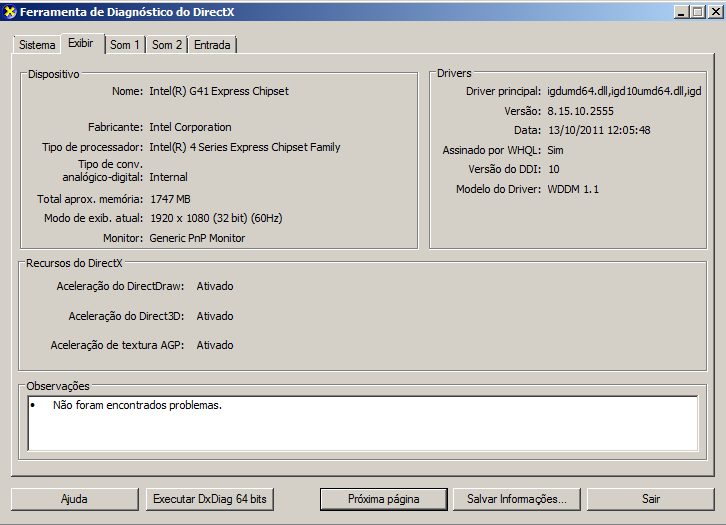Select the Exibir tab
Viewport: 726px width, 525px height.
(81, 43)
